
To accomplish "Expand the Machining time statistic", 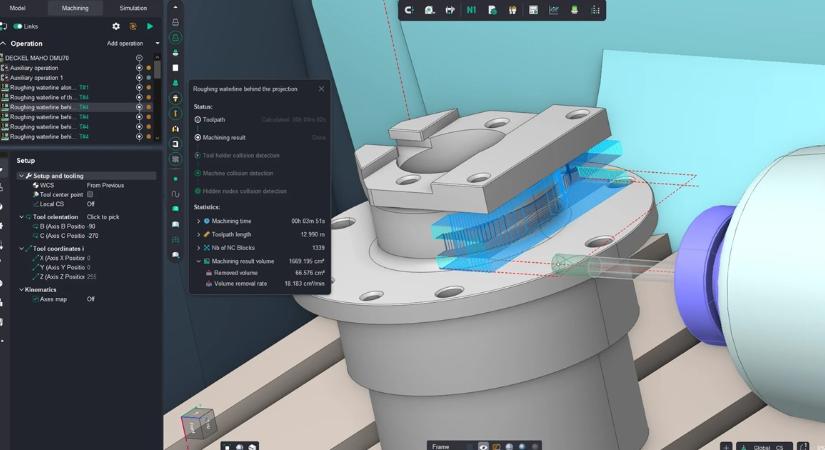I will (x=198, y=221).
